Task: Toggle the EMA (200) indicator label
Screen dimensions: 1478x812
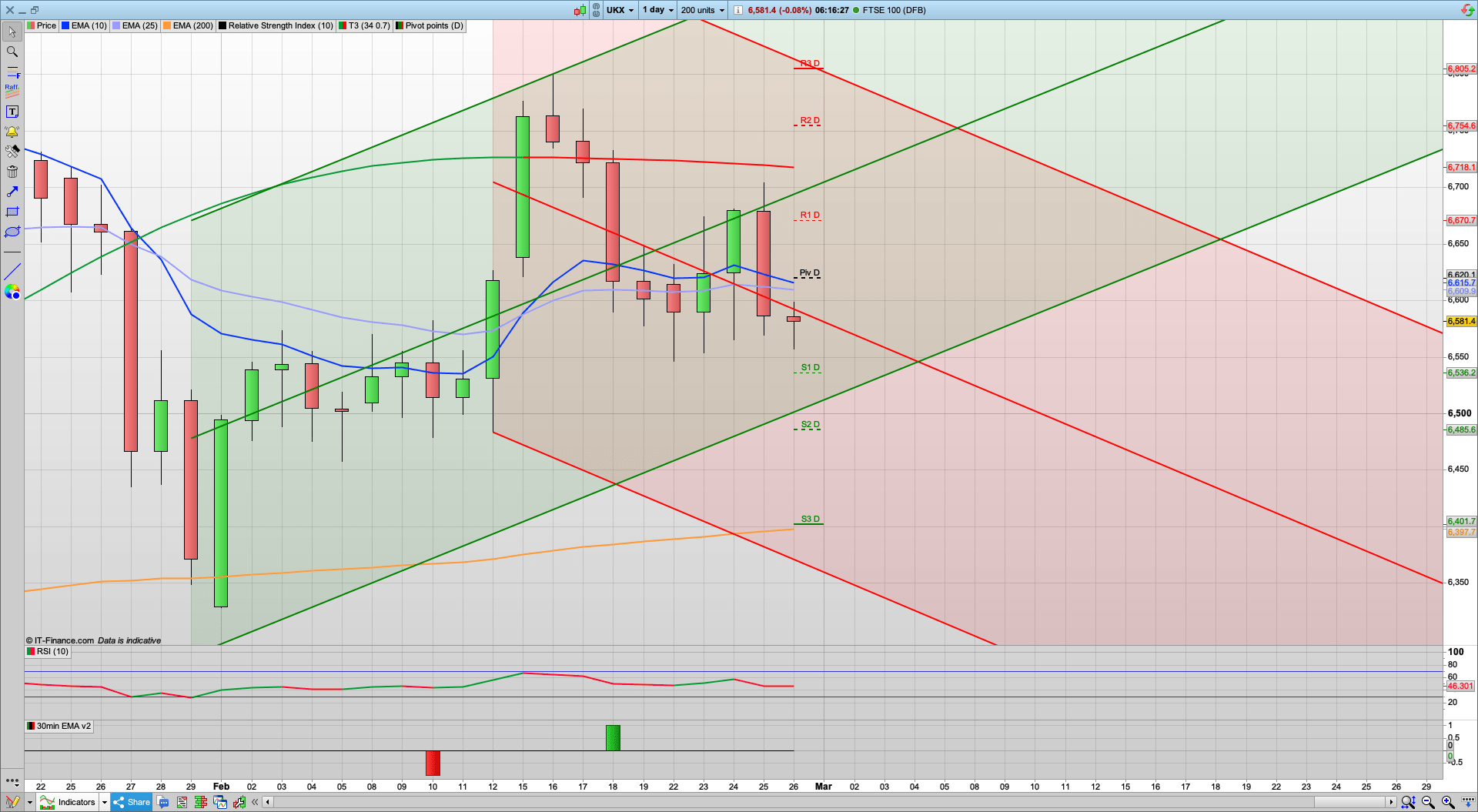Action: click(x=188, y=25)
